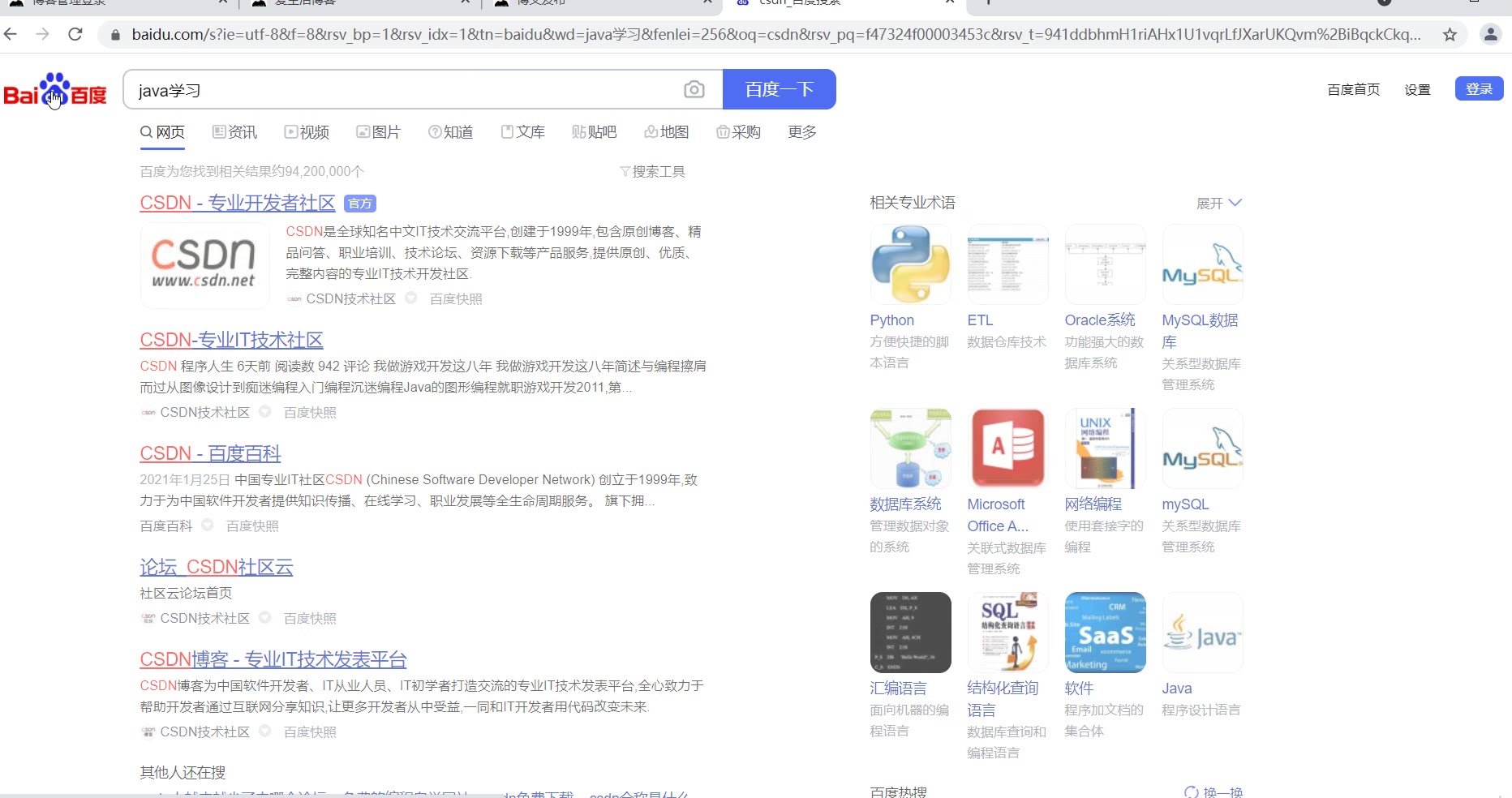The width and height of the screenshot is (1512, 798).
Task: Click CSDN技术社区 source under first result
Action: [350, 299]
